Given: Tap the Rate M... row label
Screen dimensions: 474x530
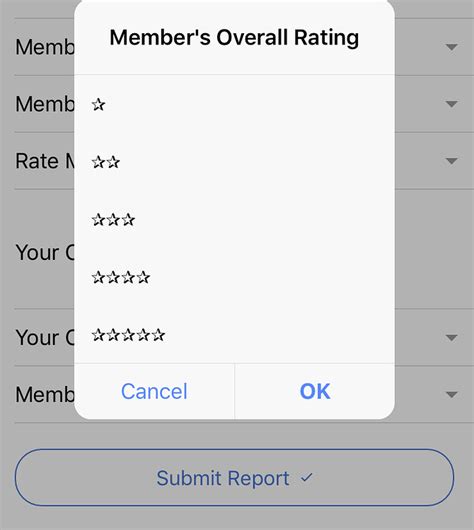Looking at the screenshot, I should coord(45,161).
